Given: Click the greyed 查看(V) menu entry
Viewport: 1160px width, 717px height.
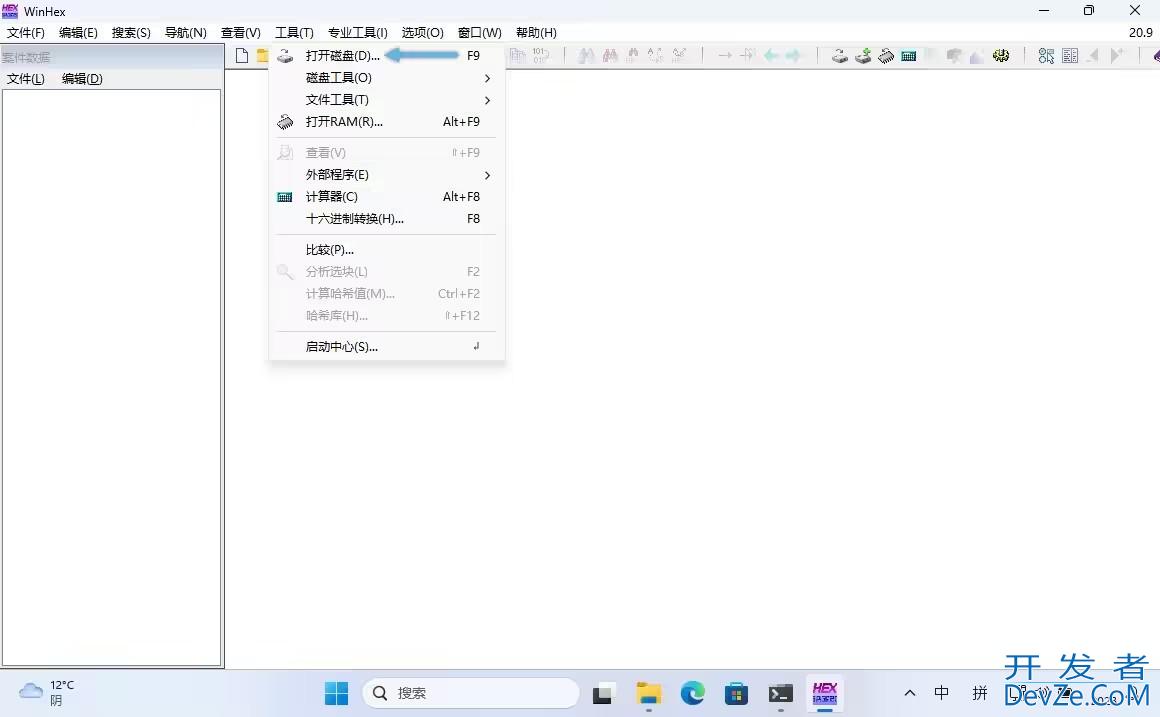Looking at the screenshot, I should [x=387, y=152].
